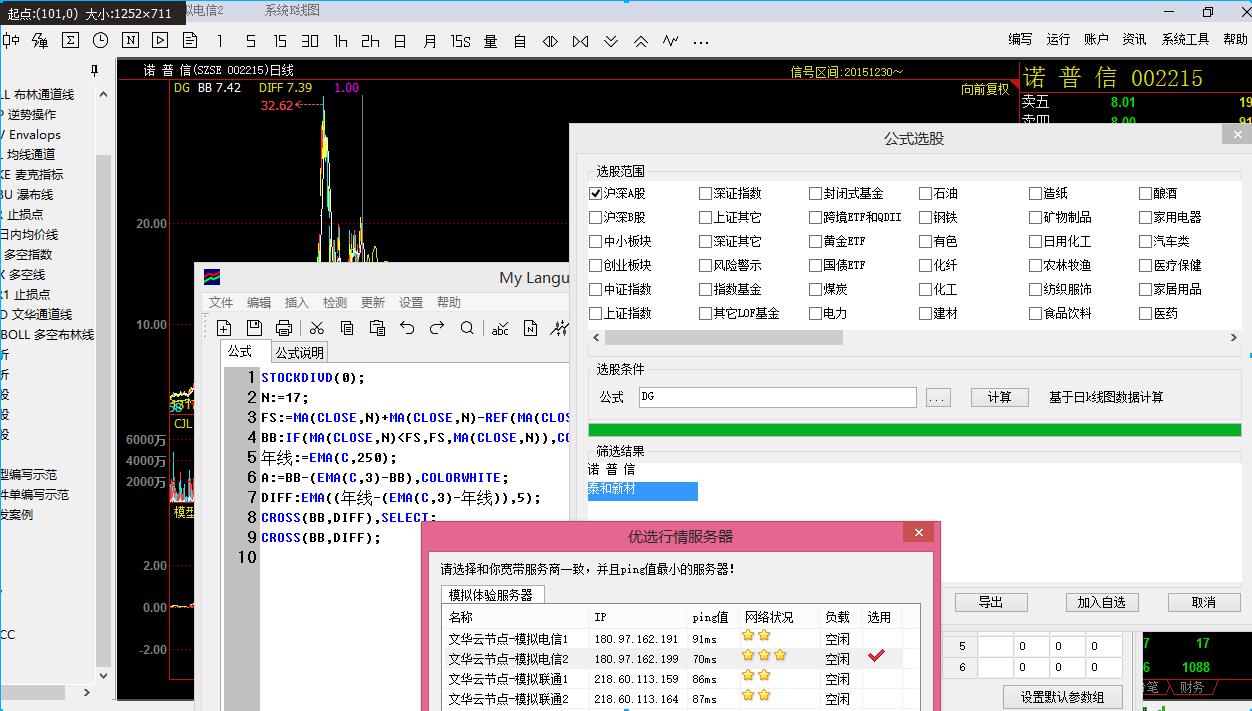Click the cut scissors icon
1252x711 pixels.
[x=316, y=328]
